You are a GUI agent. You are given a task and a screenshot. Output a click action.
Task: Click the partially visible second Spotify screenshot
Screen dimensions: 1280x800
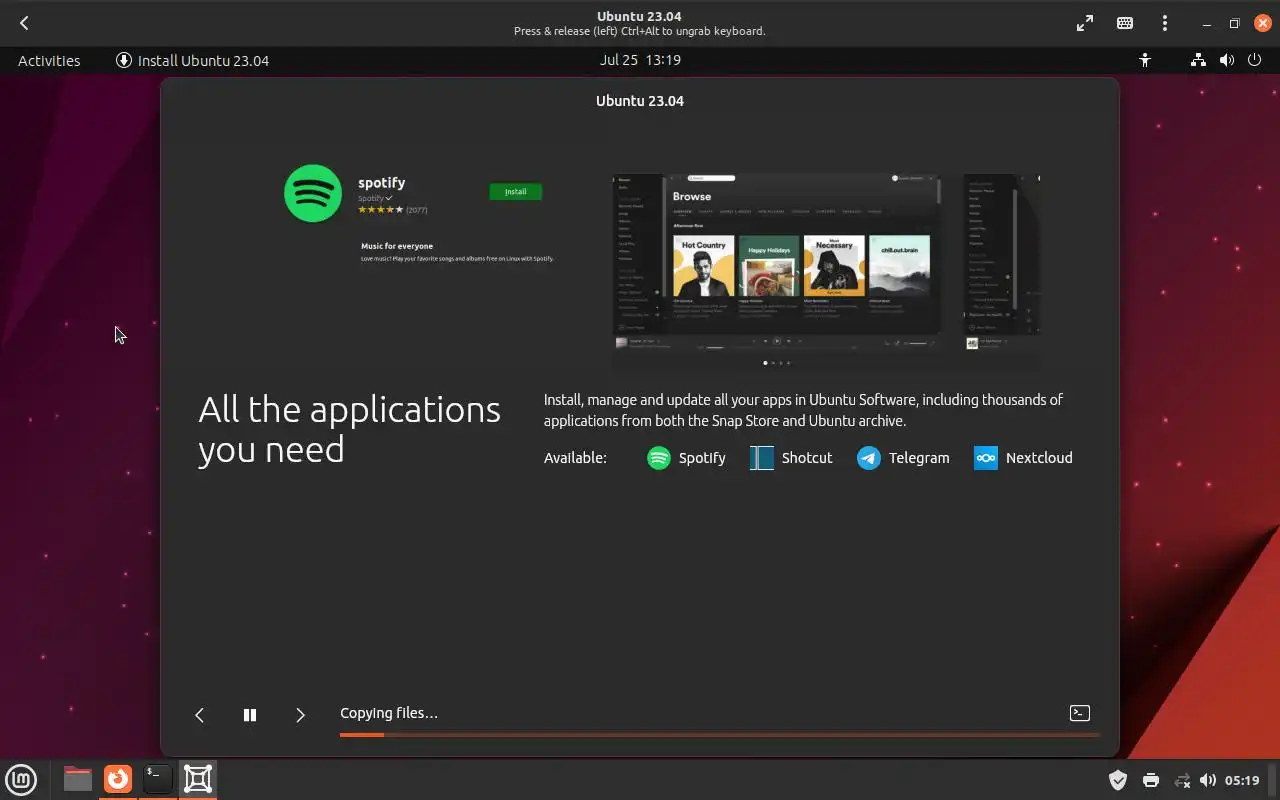(1002, 261)
